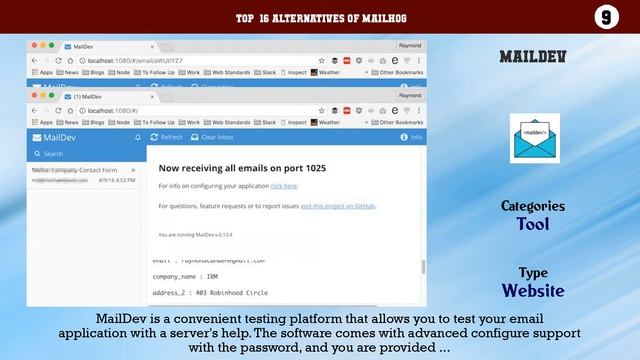Open the Contact Form email in inbox list
The width and height of the screenshot is (640, 360).
coord(84,175)
